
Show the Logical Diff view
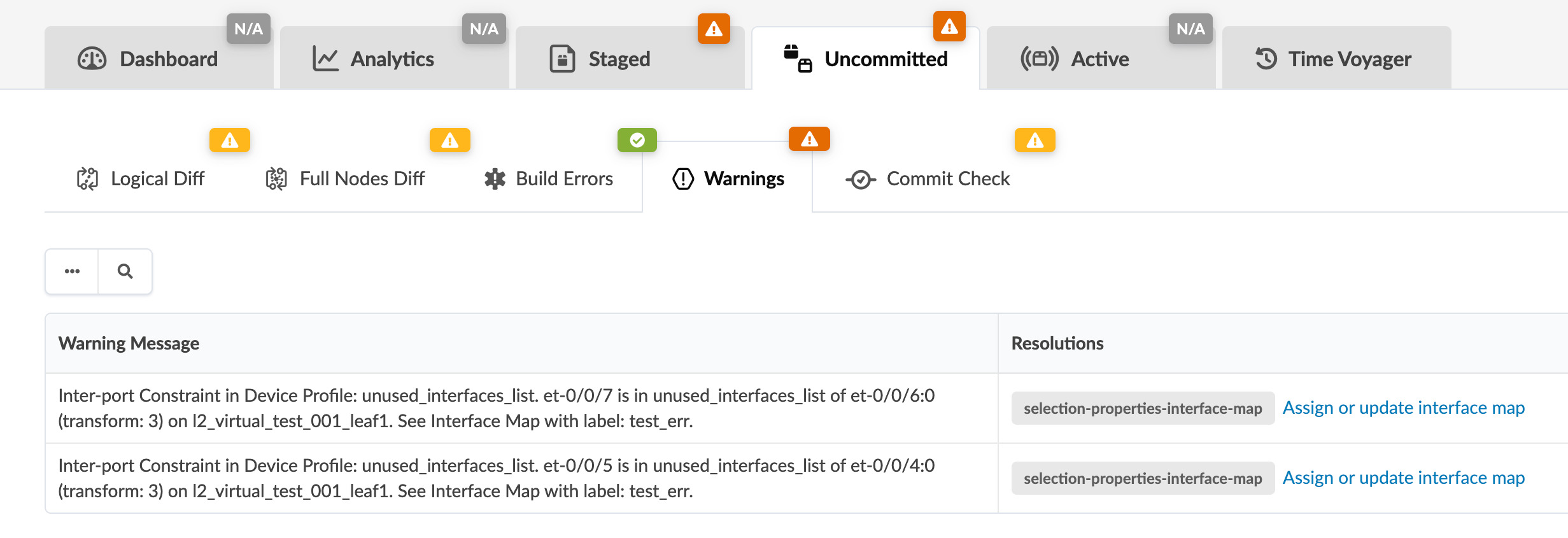141,179
